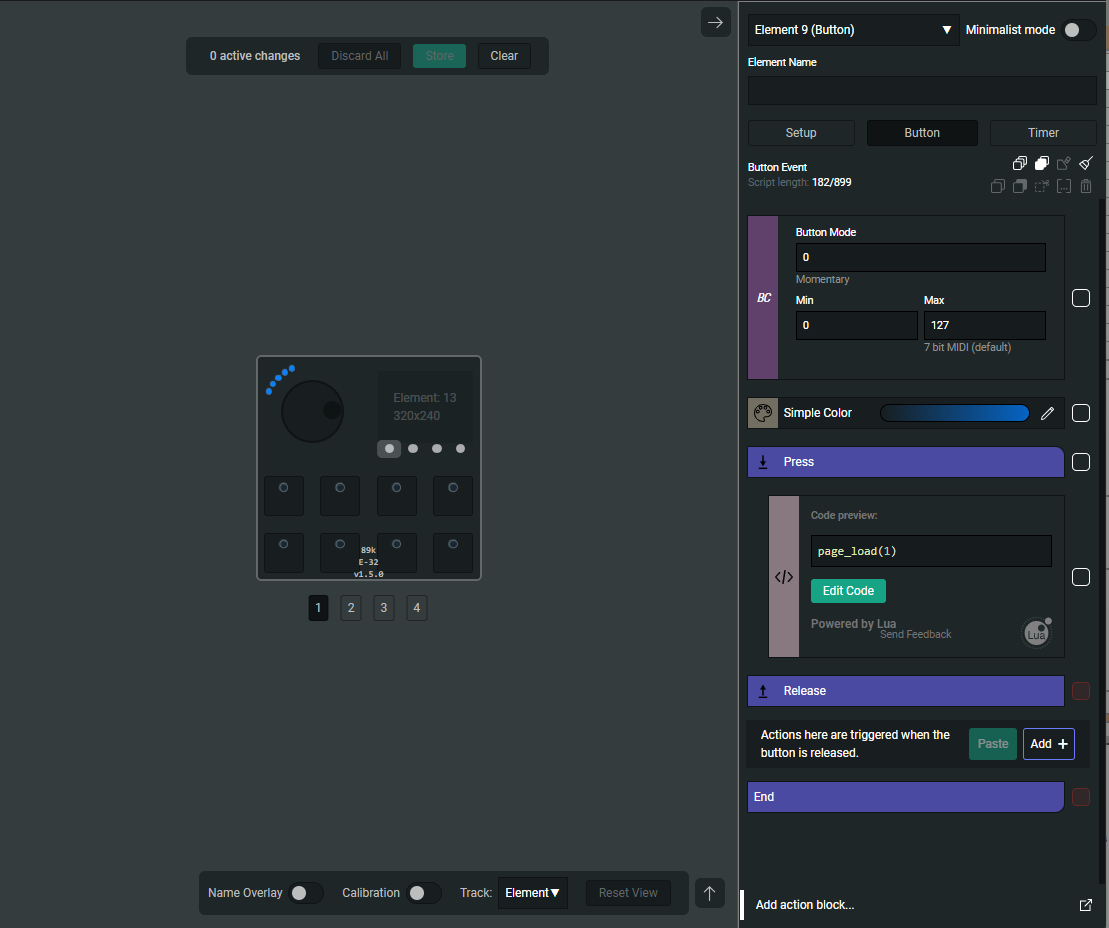The width and height of the screenshot is (1109, 928).
Task: Click the broom clear element icon
Action: point(1086,163)
